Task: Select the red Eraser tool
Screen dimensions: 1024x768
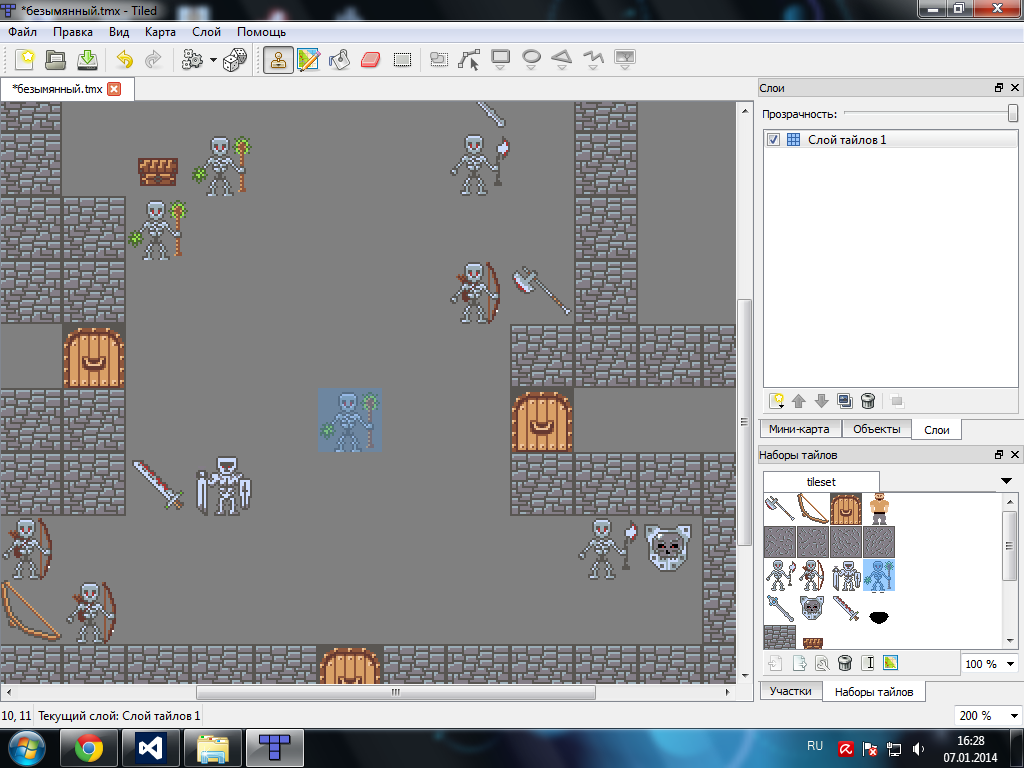Action: (370, 60)
